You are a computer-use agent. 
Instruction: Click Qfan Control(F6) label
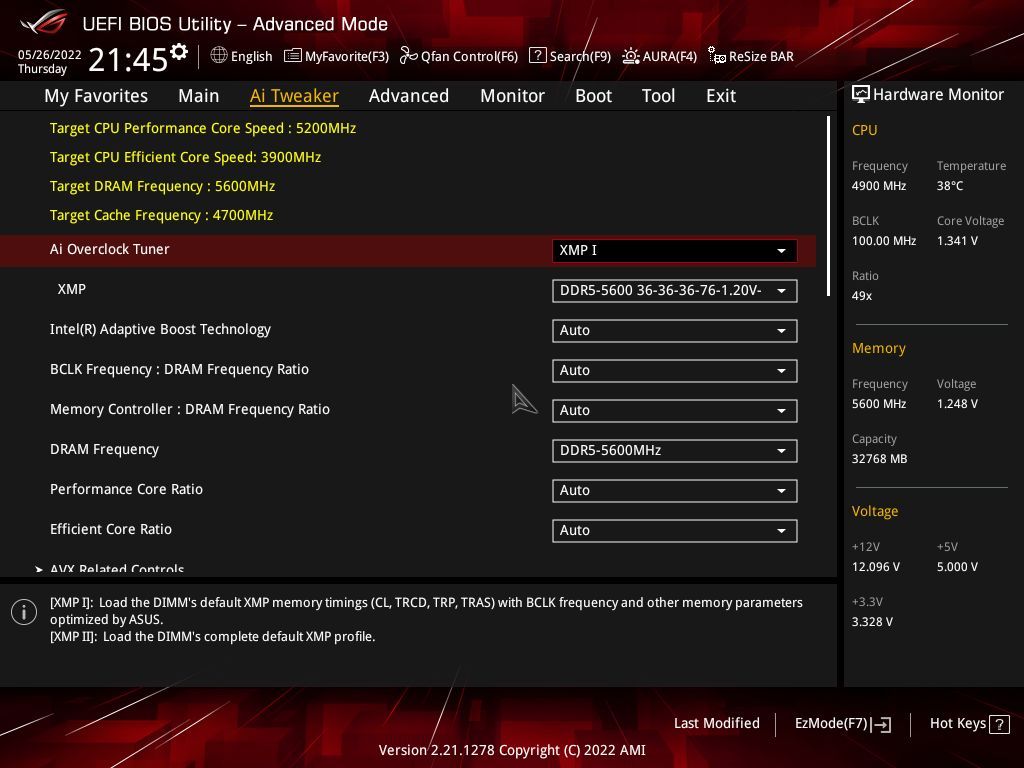(469, 57)
